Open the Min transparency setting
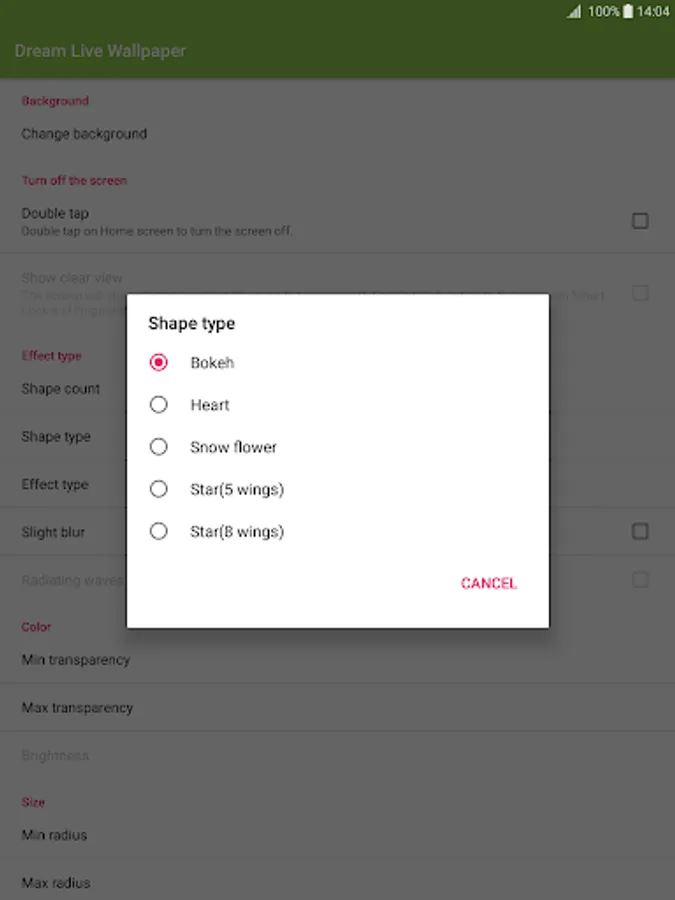Image resolution: width=675 pixels, height=900 pixels. click(76, 660)
